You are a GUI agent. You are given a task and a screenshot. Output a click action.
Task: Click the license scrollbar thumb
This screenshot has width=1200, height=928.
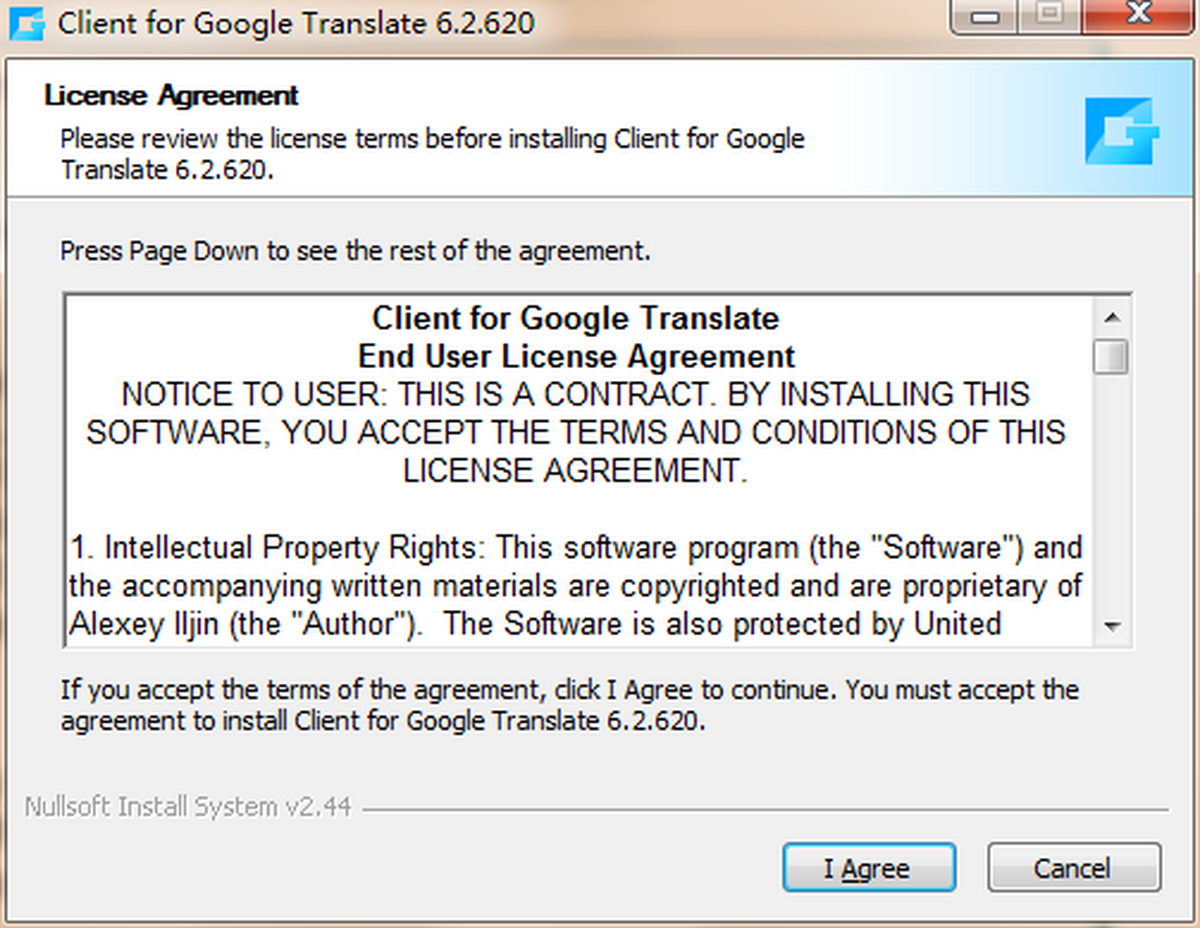pos(1111,357)
